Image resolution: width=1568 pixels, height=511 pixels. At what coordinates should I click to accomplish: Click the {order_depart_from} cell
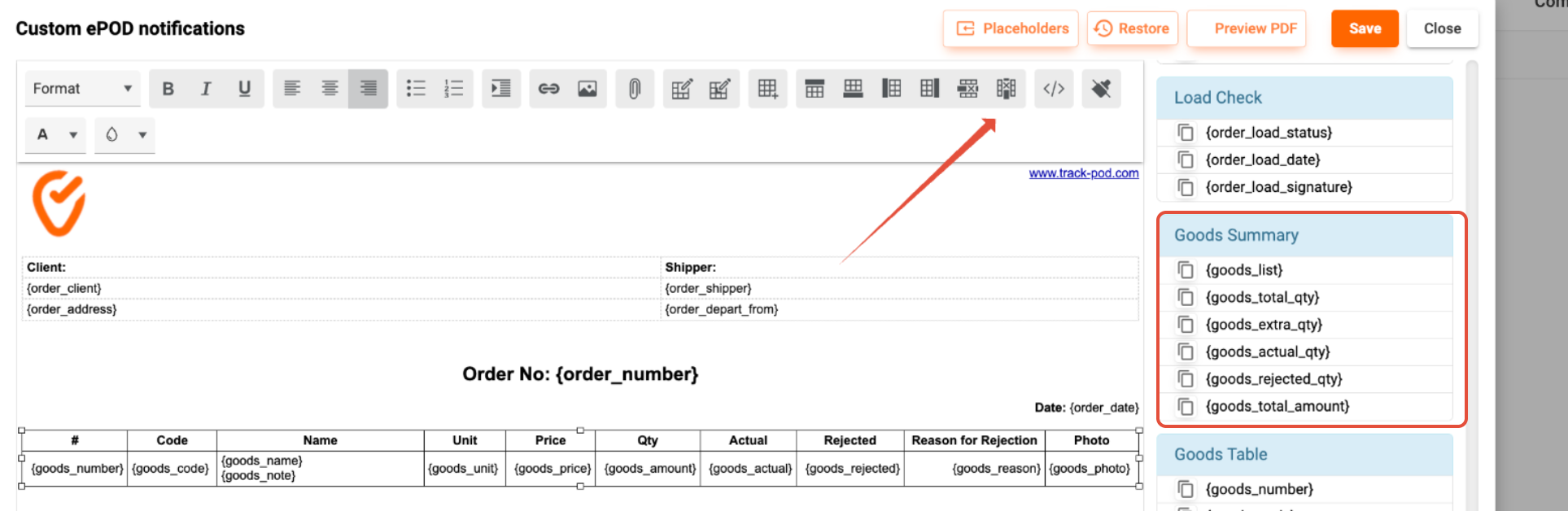pos(899,309)
